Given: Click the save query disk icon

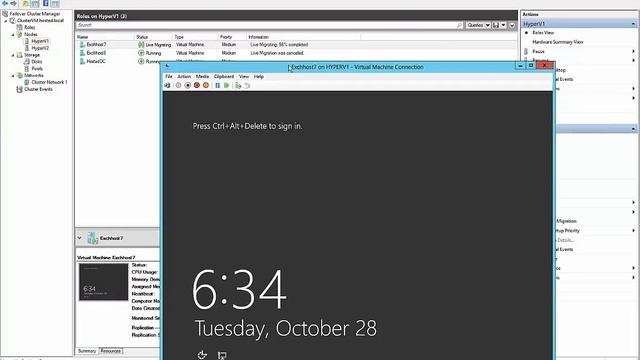Looking at the screenshot, I should [x=496, y=25].
